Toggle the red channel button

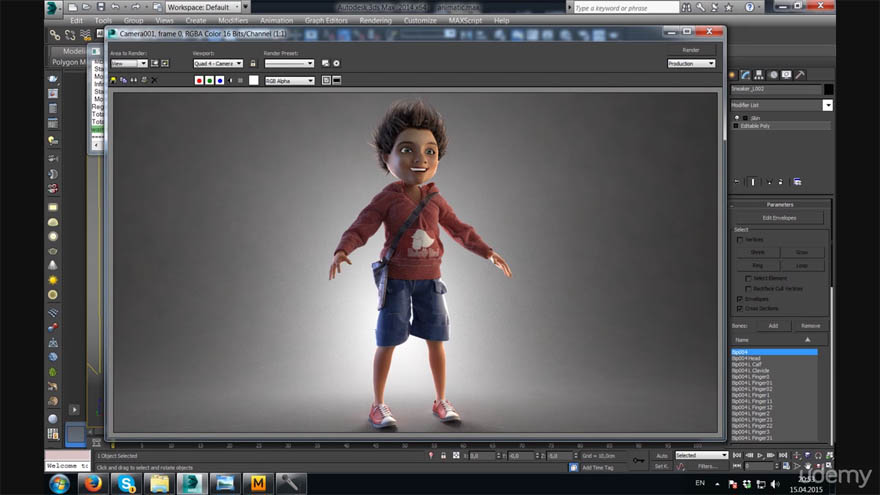[199, 80]
